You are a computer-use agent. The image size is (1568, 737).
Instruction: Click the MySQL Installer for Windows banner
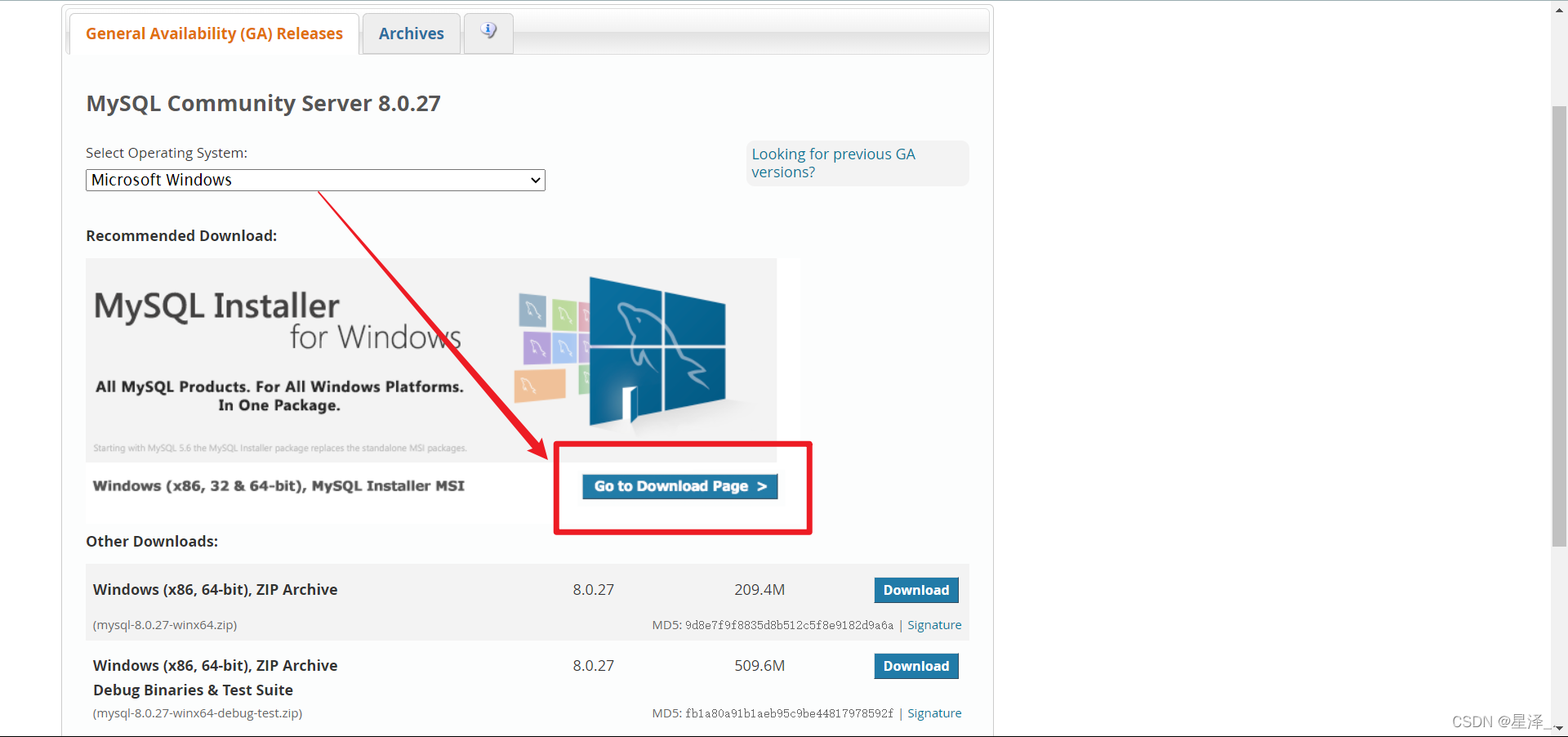431,360
